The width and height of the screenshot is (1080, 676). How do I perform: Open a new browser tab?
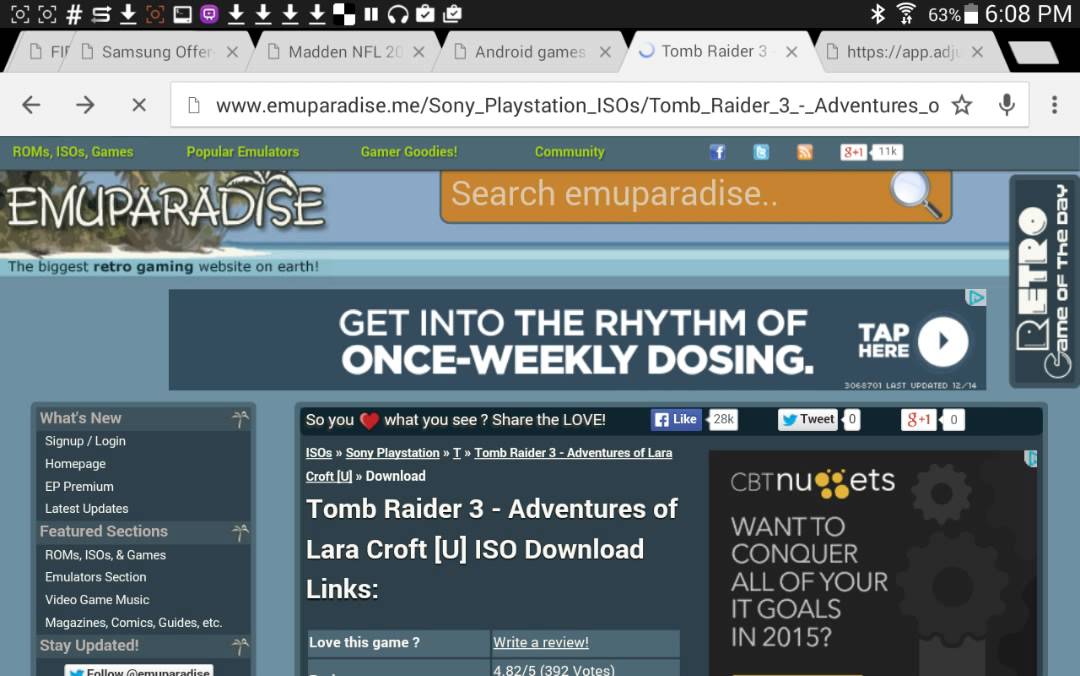click(1032, 52)
